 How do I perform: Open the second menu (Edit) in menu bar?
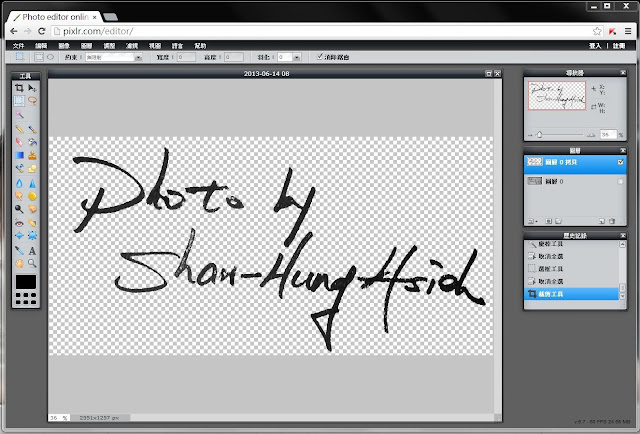click(41, 46)
